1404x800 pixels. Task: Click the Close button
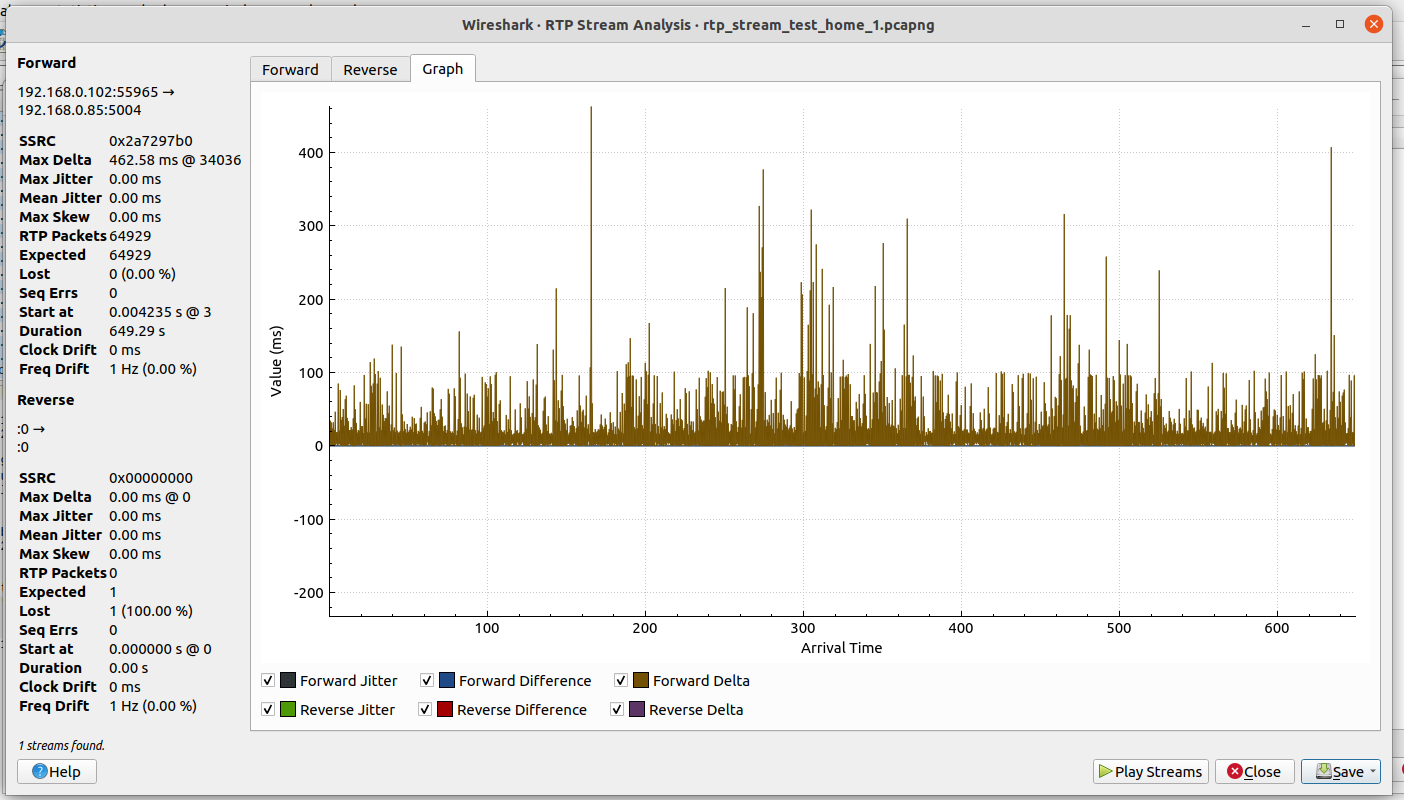pyautogui.click(x=1254, y=772)
